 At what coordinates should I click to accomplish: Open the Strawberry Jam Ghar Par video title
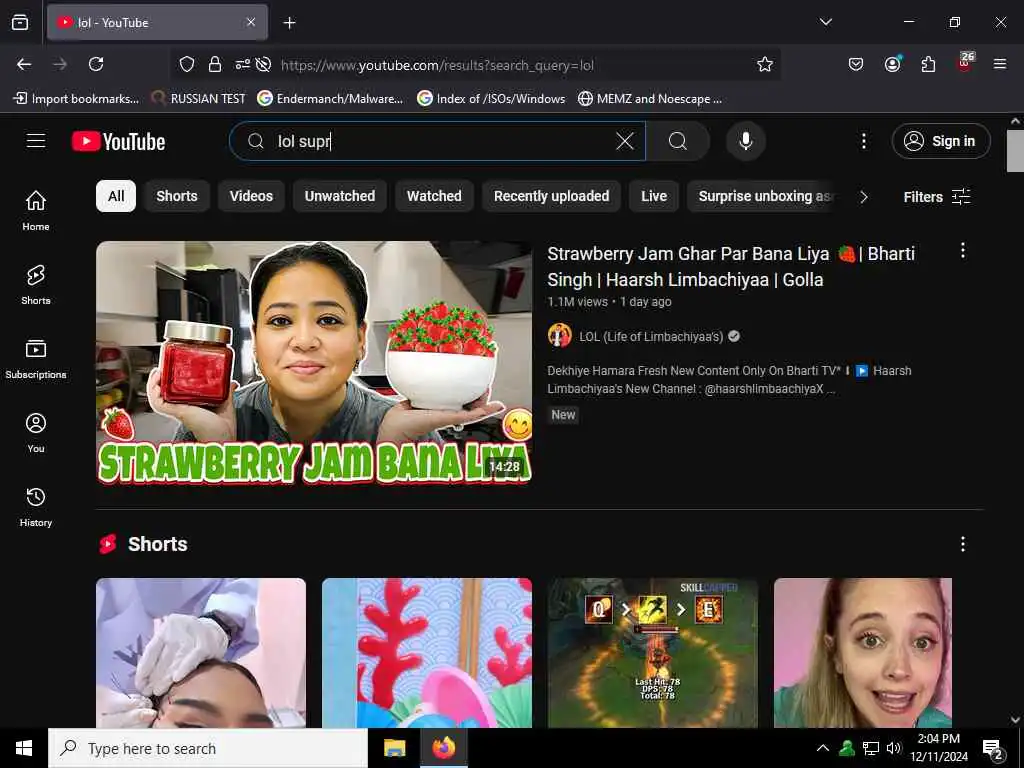[731, 266]
